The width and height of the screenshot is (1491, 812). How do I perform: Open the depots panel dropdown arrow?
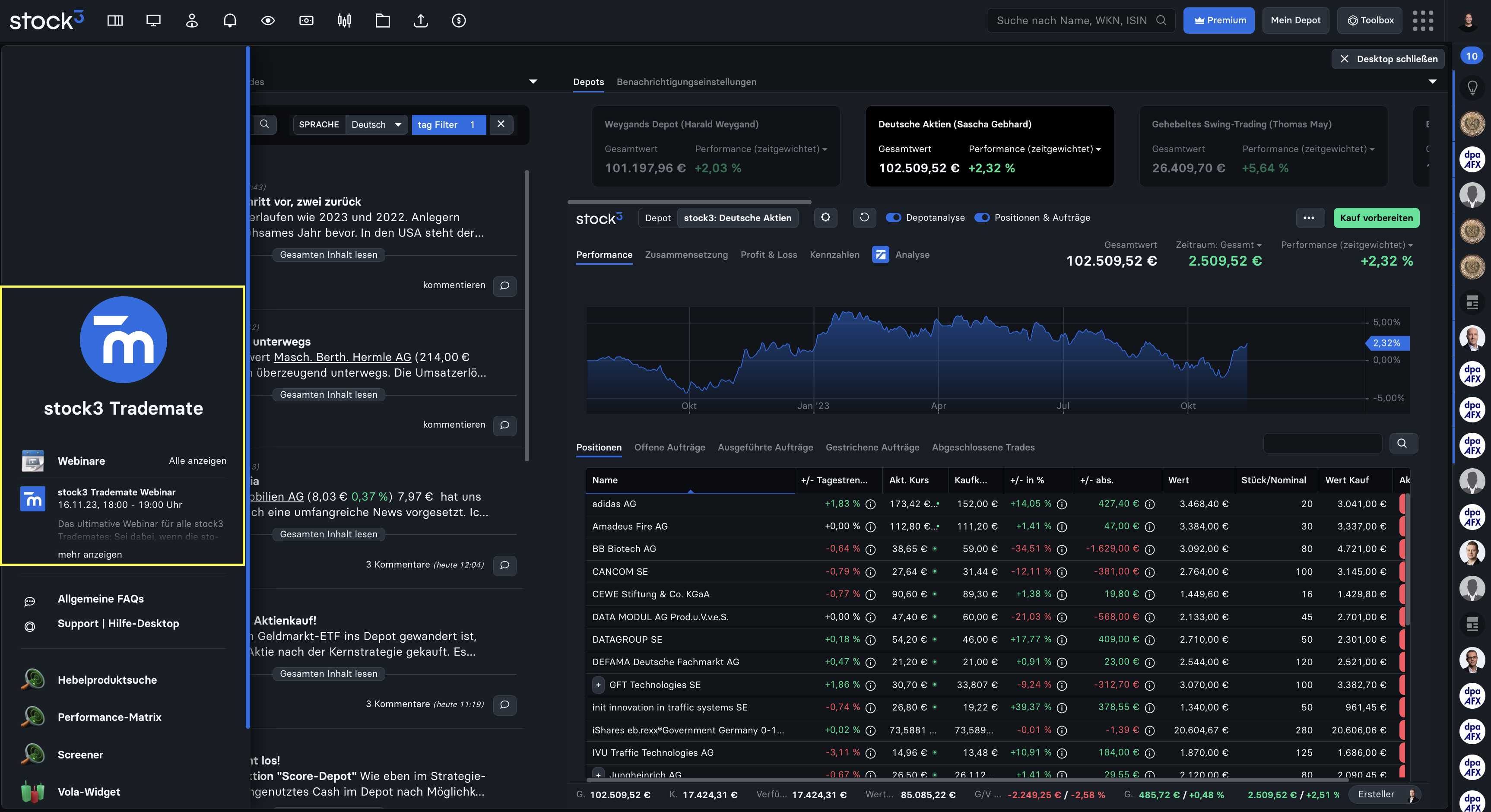click(x=1433, y=82)
